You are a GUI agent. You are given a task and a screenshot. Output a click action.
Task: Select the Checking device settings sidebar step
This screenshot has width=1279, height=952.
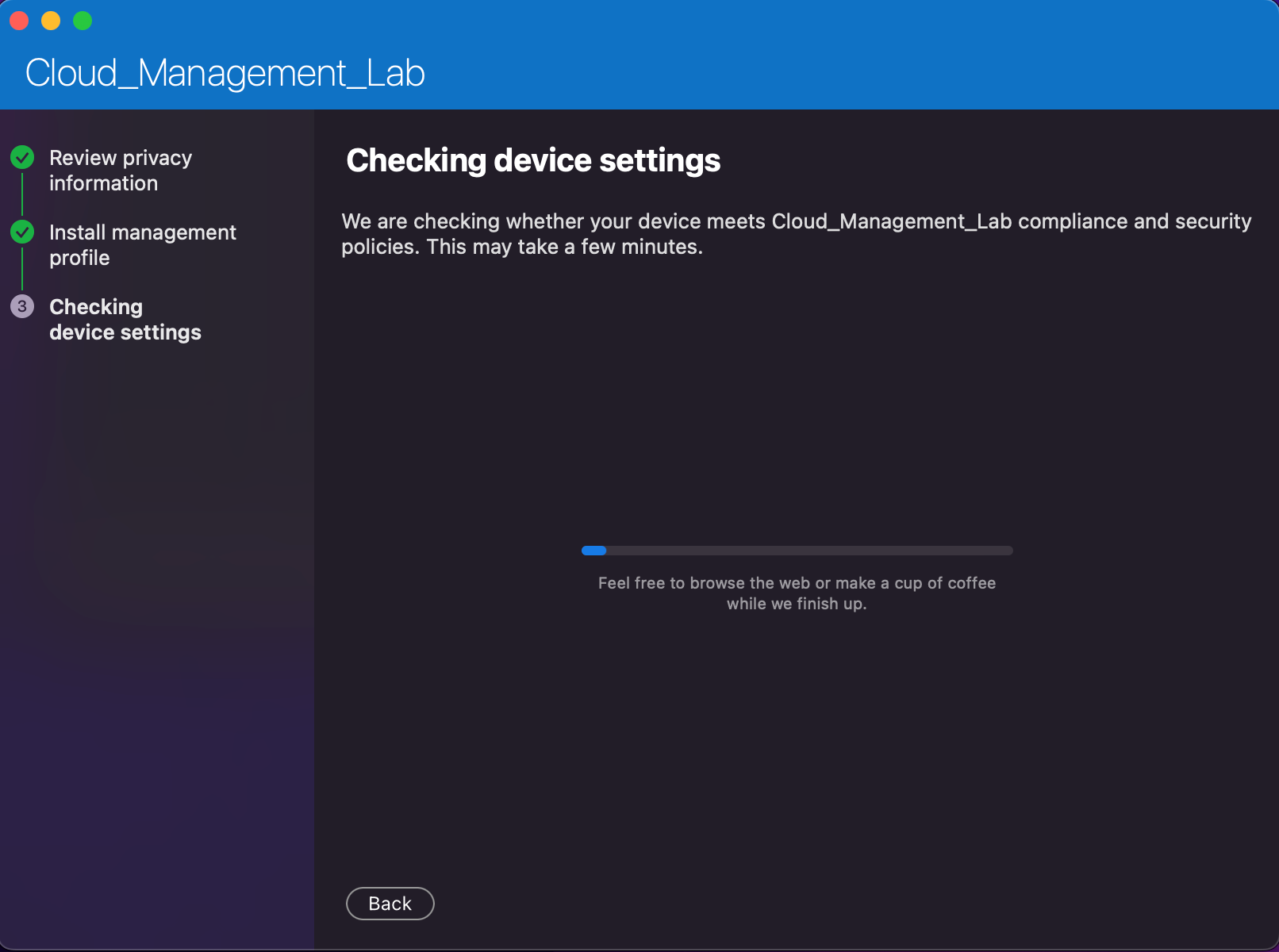pos(125,320)
